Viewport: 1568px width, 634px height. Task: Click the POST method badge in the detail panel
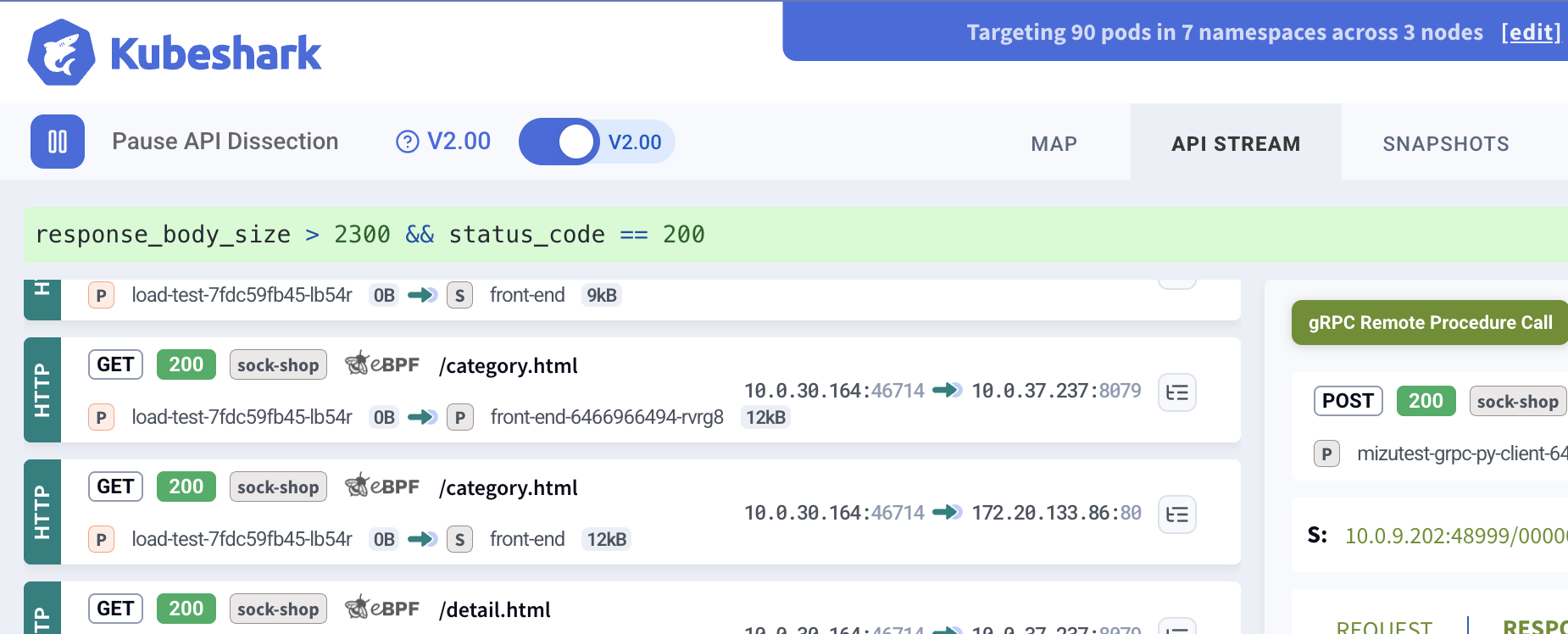pos(1348,401)
